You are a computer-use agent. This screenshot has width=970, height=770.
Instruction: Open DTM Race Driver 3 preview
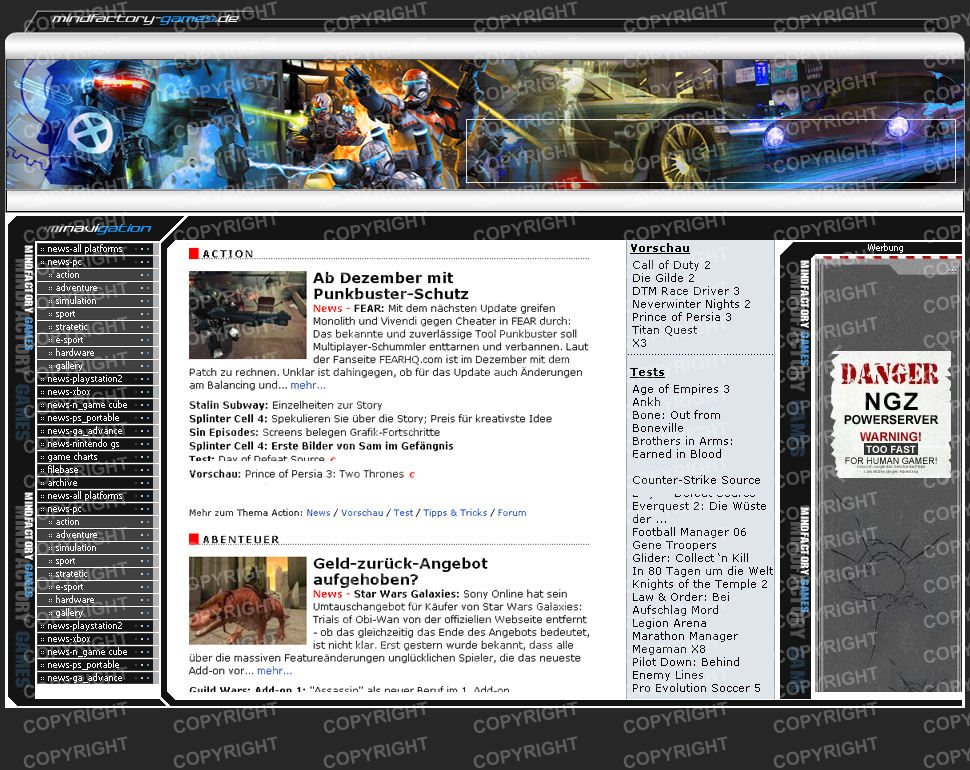pyautogui.click(x=685, y=291)
